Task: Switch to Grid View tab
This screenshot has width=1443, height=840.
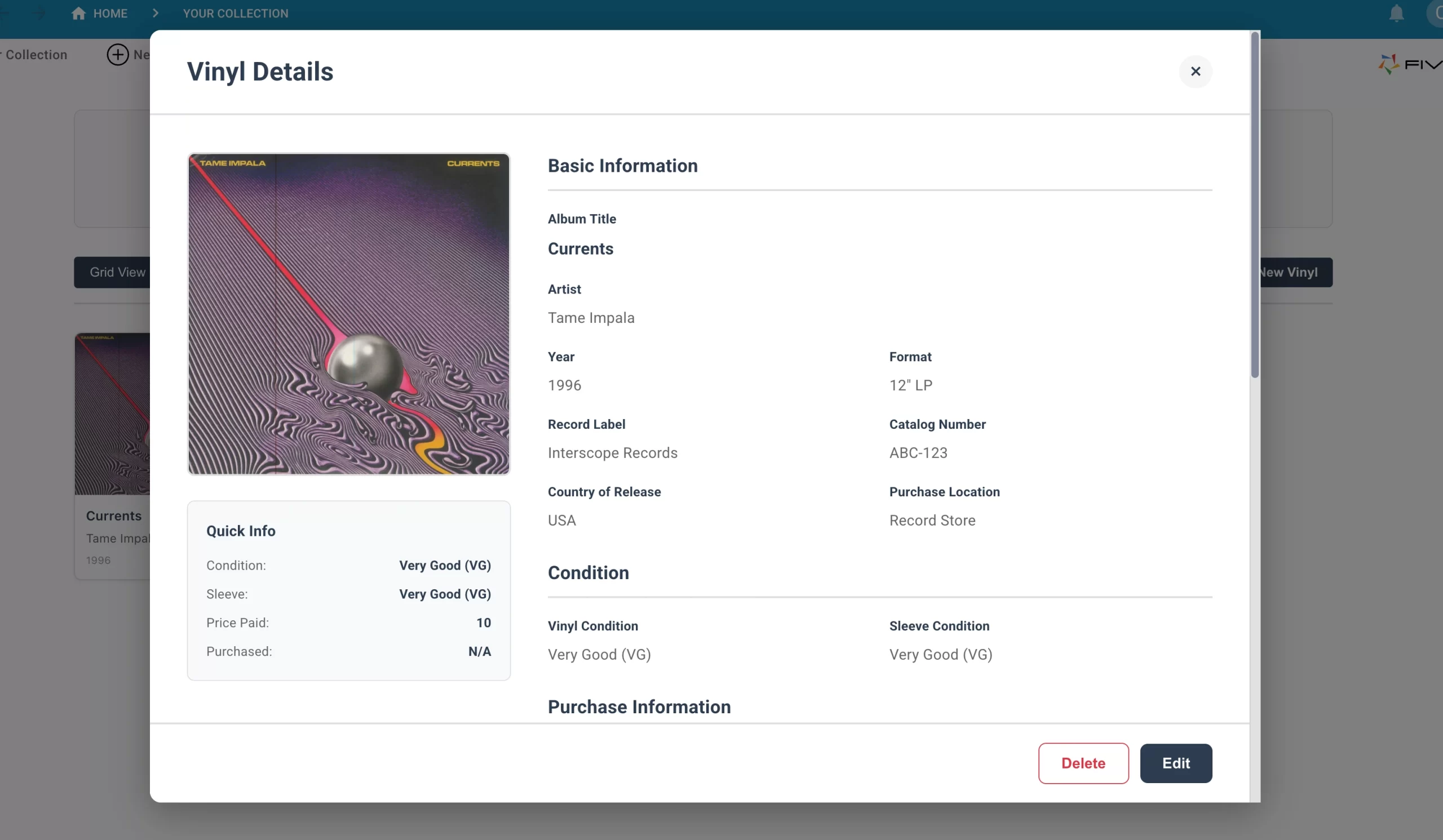Action: pyautogui.click(x=117, y=272)
